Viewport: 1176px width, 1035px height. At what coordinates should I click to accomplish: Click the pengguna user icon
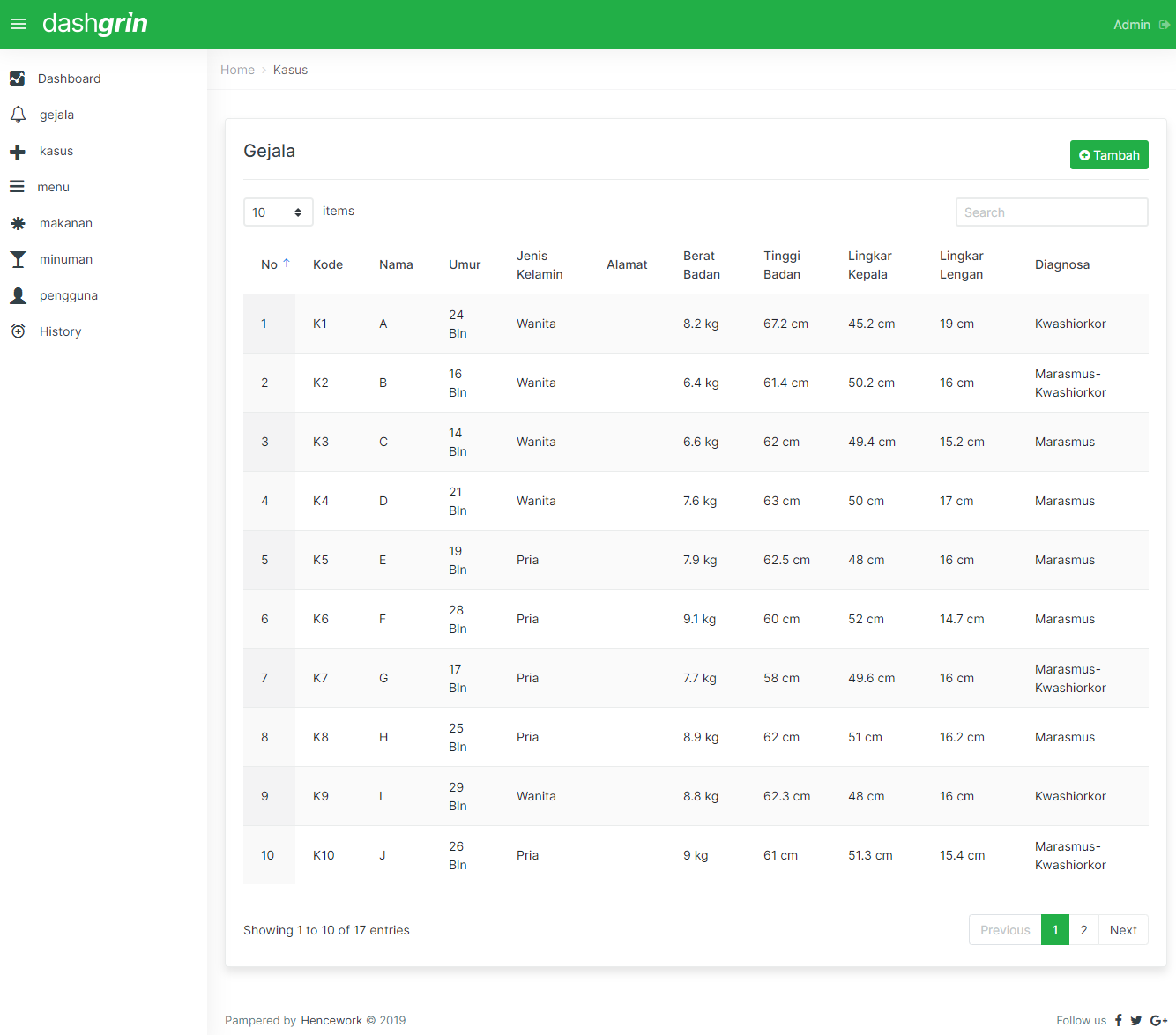(x=18, y=295)
